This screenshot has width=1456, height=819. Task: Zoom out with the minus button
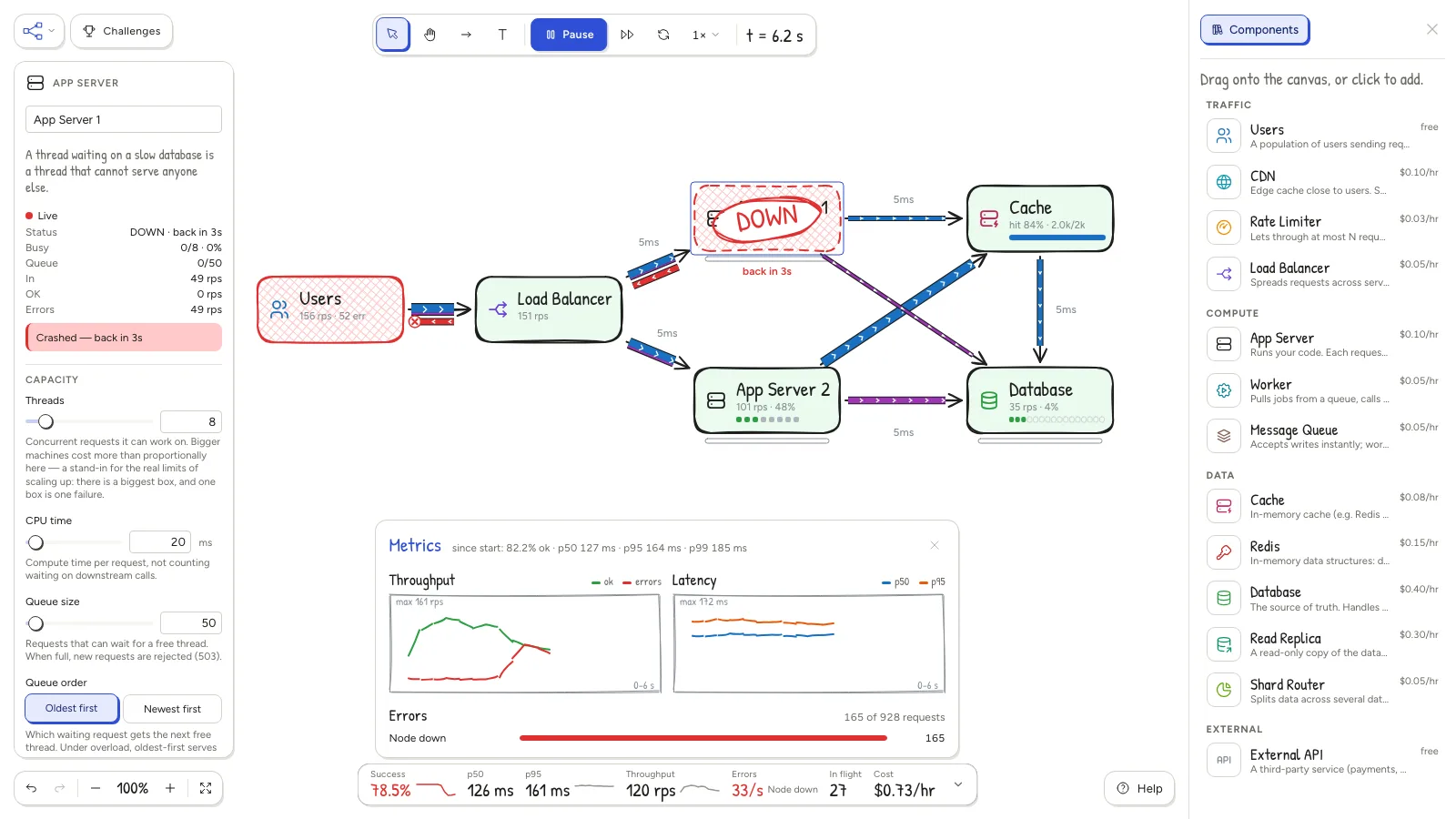click(x=96, y=788)
